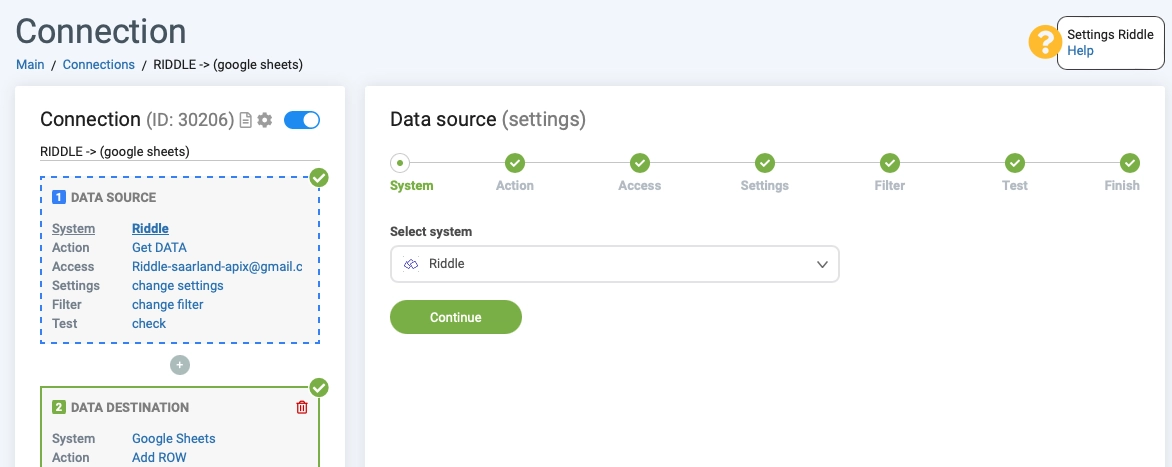Go to the Finish step

click(x=1122, y=185)
